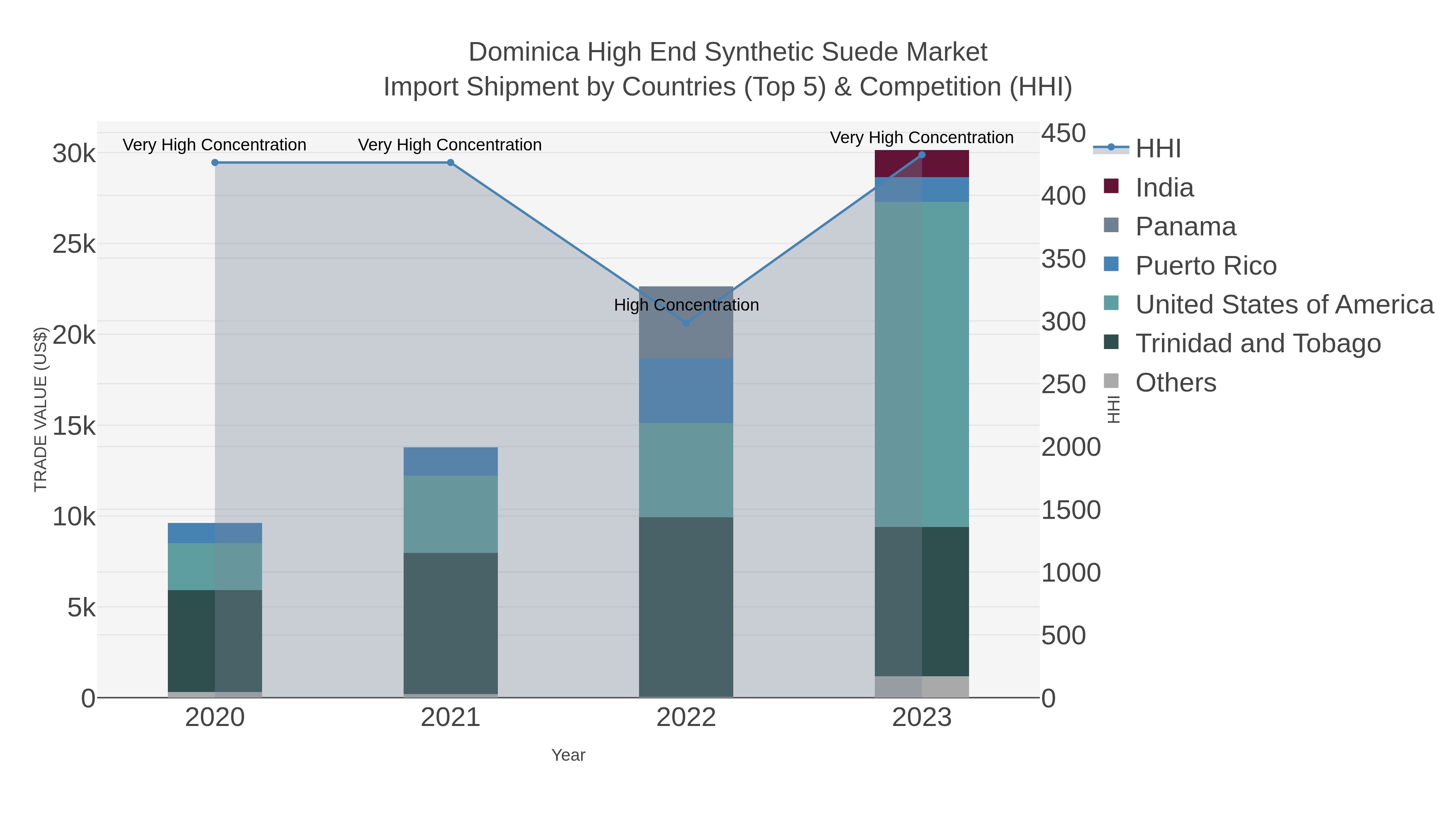1456x819 pixels.
Task: Toggle the HHI legend entry
Action: (x=1137, y=149)
